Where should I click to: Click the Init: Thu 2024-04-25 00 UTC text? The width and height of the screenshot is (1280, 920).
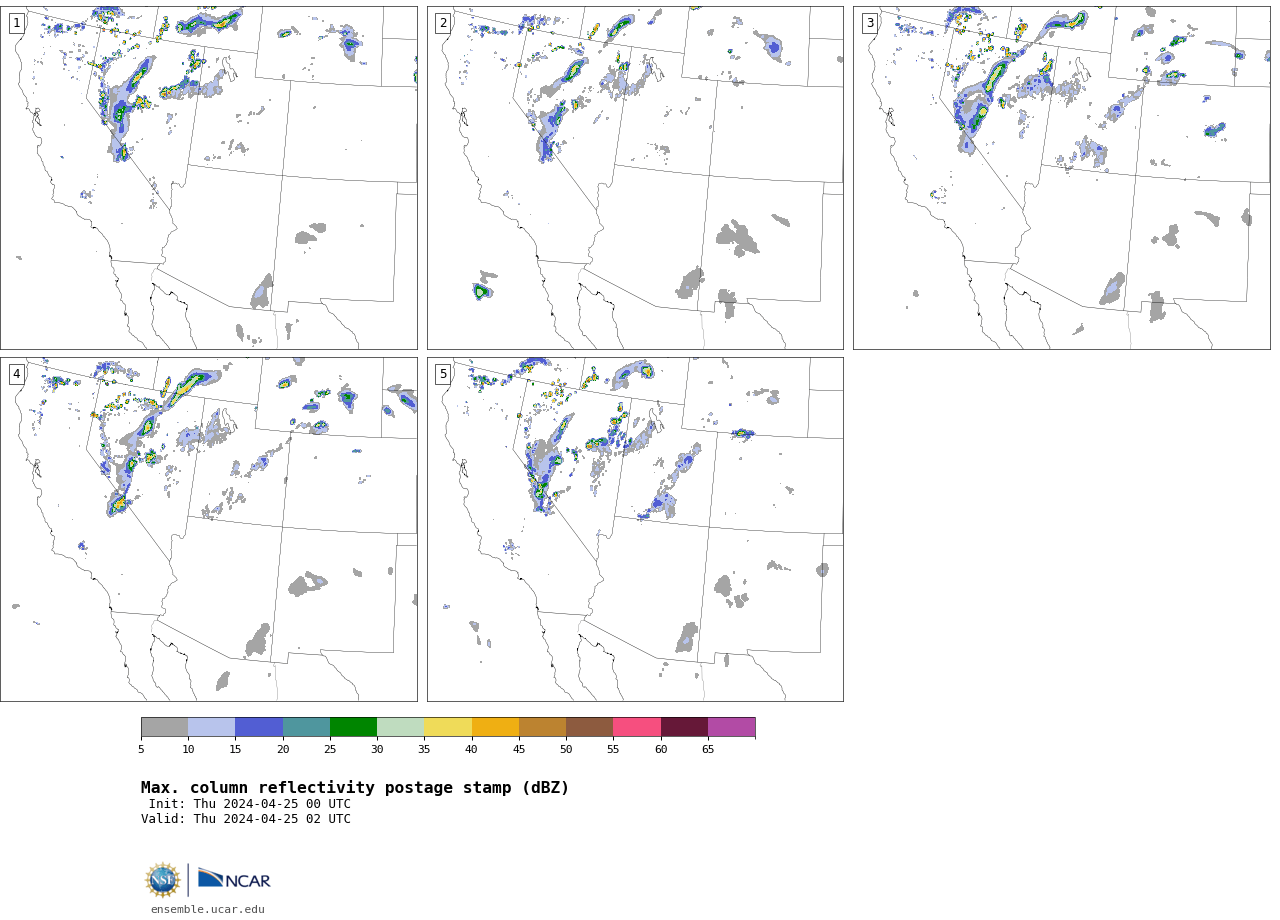[x=250, y=804]
